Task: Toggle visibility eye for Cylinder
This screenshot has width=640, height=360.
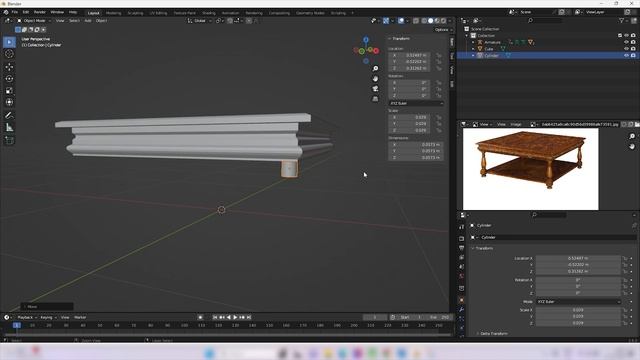Action: click(x=626, y=55)
